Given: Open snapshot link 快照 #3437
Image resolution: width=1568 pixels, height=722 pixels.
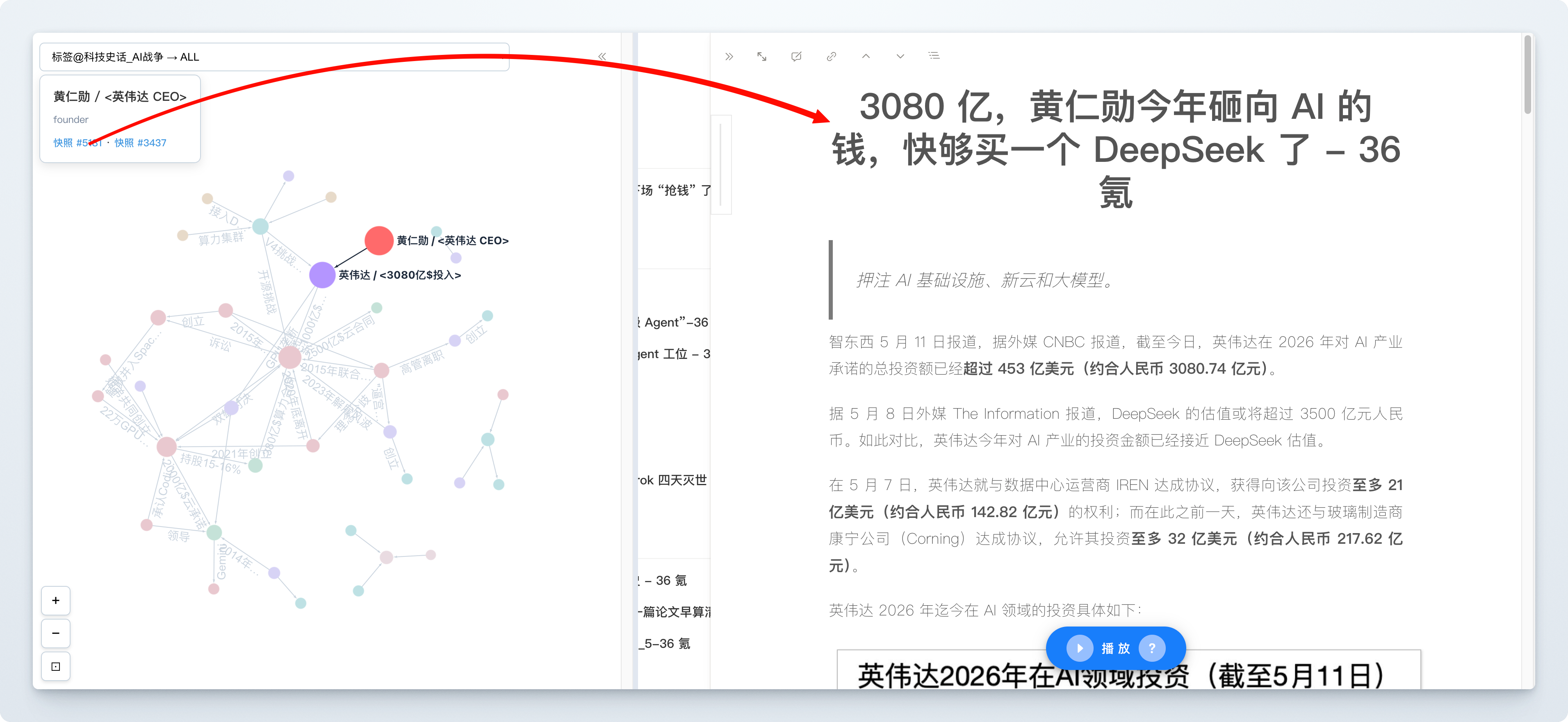Looking at the screenshot, I should [141, 143].
